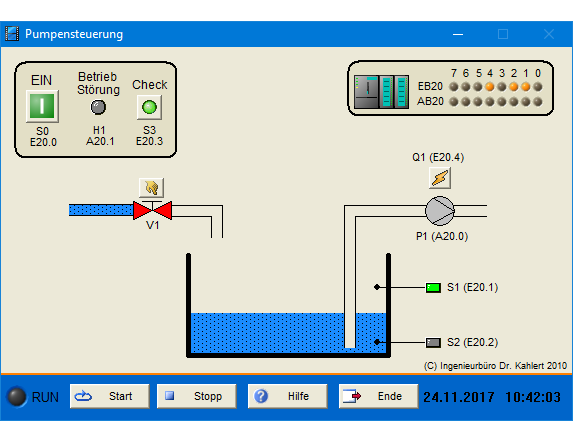This screenshot has width=573, height=441.
Task: Click the time 10:42:03
Action: pos(533,397)
